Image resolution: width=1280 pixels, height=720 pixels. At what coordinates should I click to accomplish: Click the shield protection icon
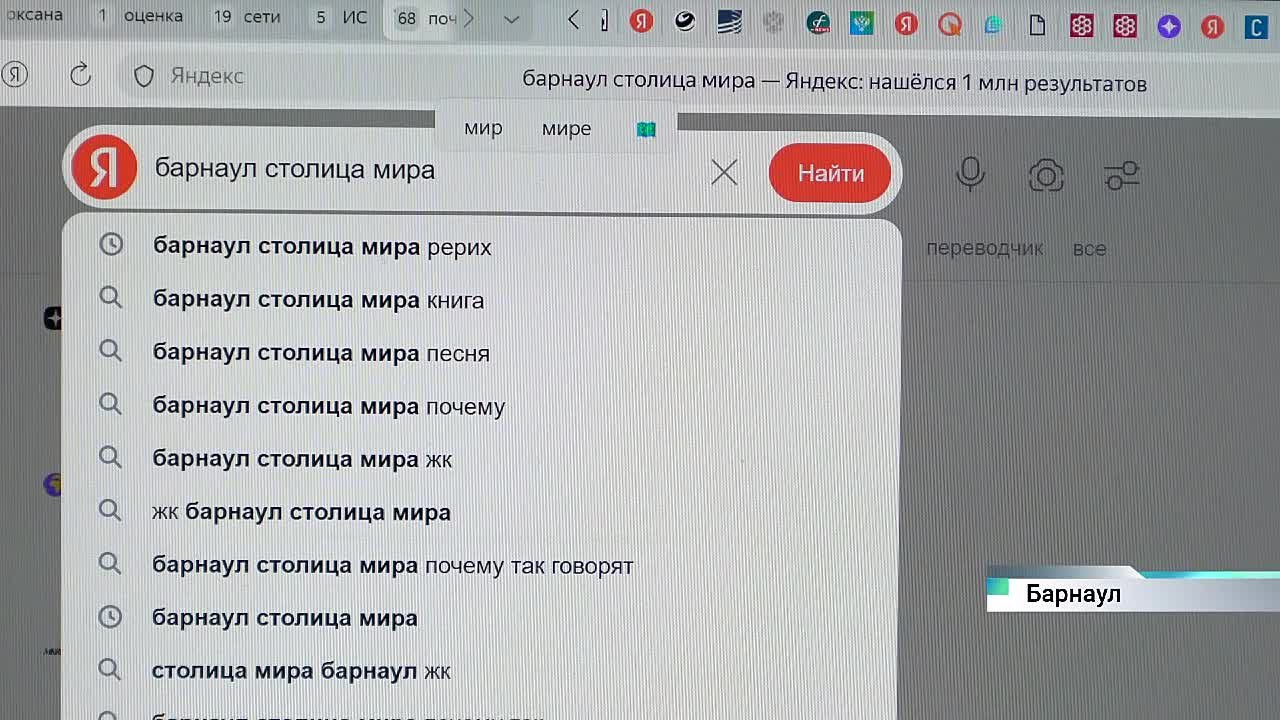click(x=144, y=76)
